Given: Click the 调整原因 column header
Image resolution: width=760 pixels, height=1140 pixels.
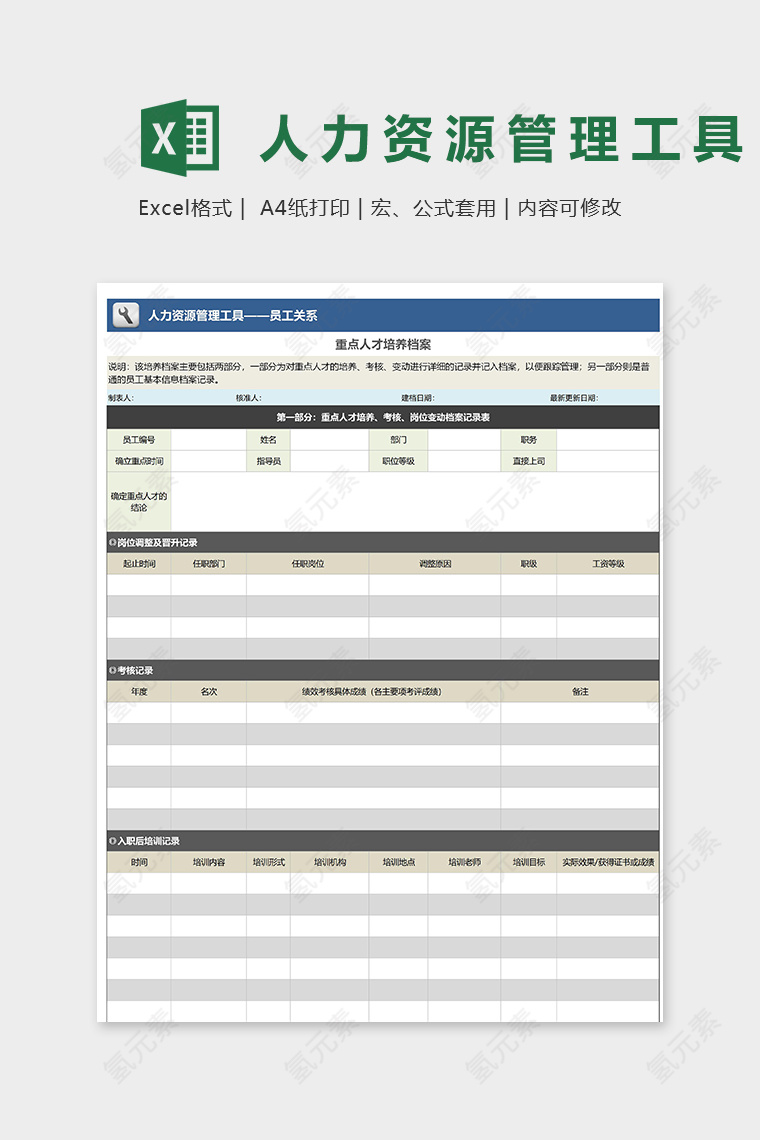Looking at the screenshot, I should click(435, 563).
